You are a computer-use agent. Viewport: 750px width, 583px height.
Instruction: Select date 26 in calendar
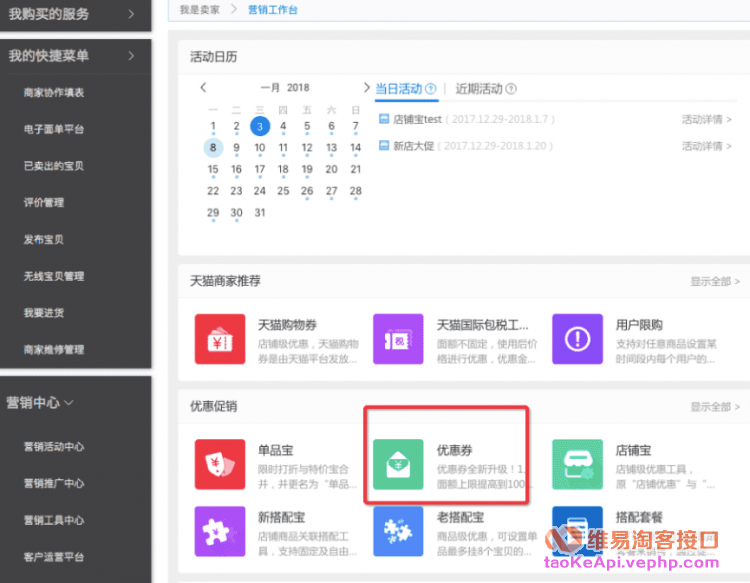[x=307, y=191]
